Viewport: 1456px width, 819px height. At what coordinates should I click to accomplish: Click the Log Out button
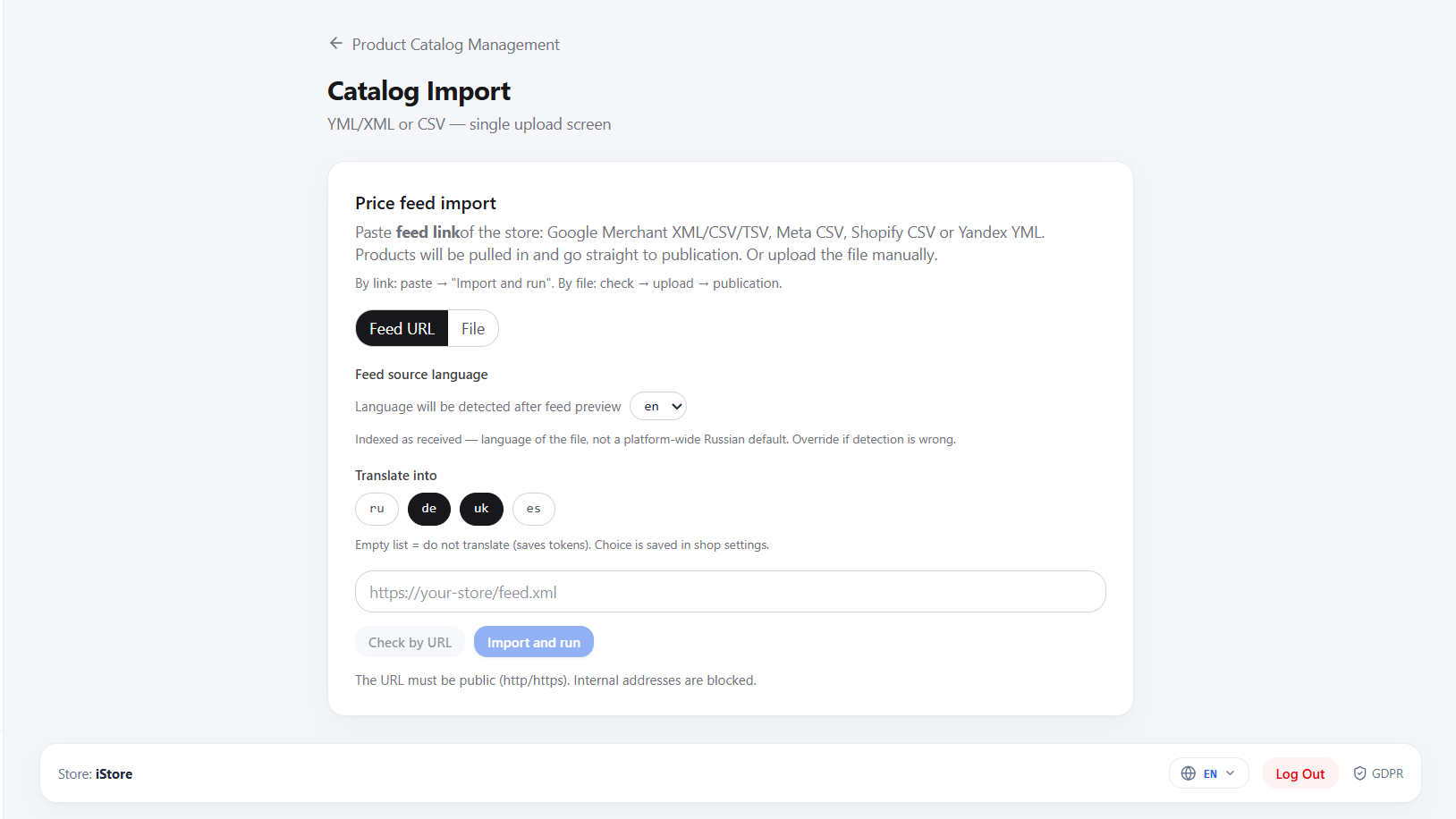(1300, 773)
